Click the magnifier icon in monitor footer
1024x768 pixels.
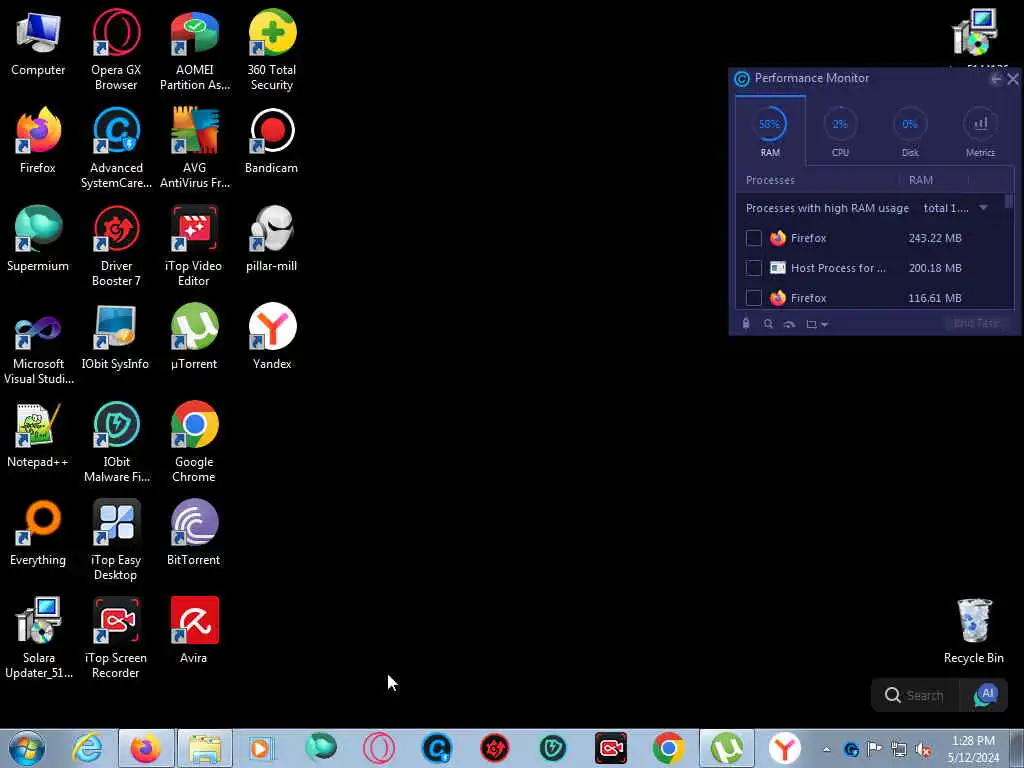point(768,324)
